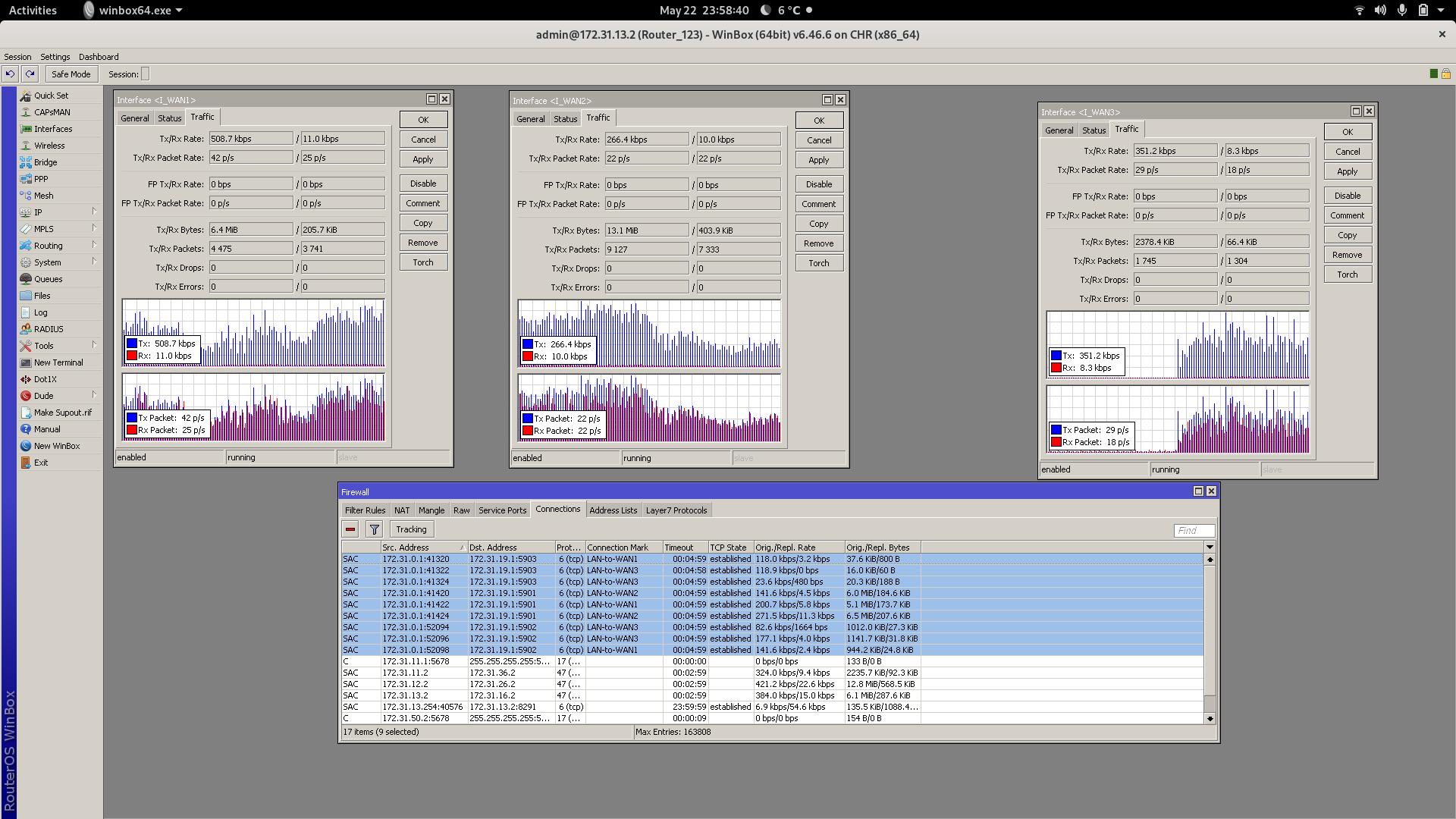The height and width of the screenshot is (819, 1456).
Task: Open the Status tab of I_WAN1
Action: pyautogui.click(x=169, y=118)
